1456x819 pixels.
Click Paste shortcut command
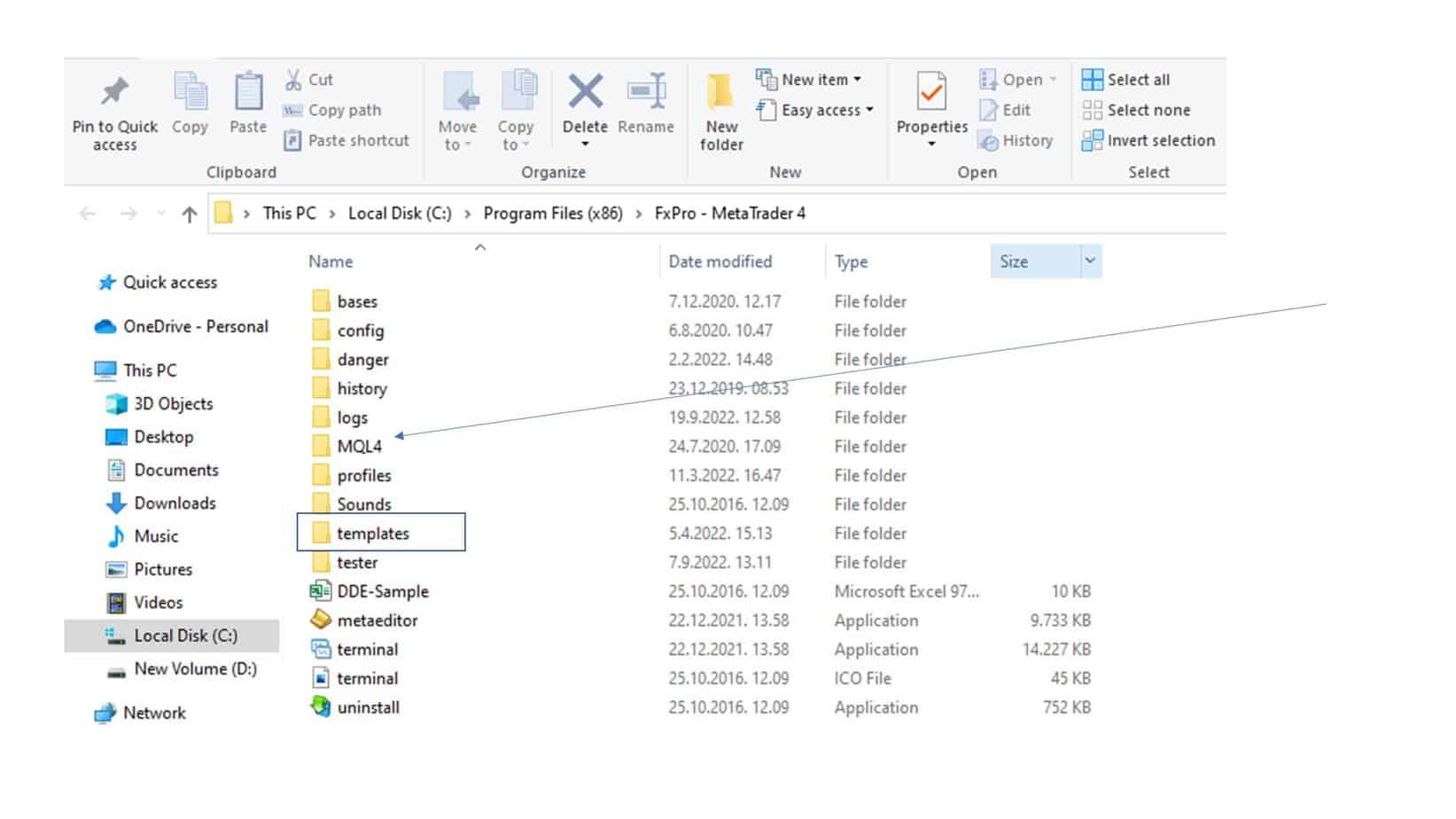(x=346, y=140)
